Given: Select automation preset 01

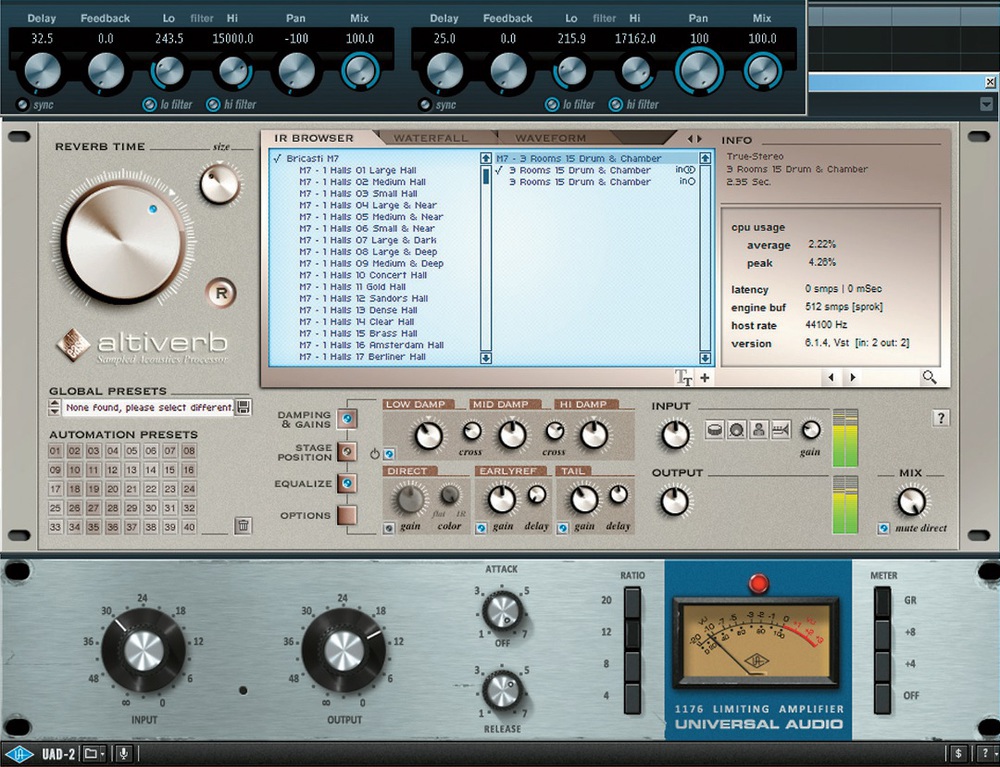Looking at the screenshot, I should pyautogui.click(x=55, y=451).
